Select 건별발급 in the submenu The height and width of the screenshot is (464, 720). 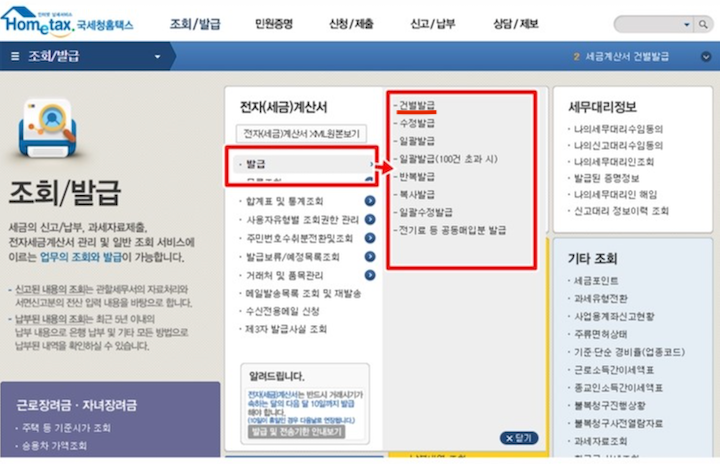coord(416,105)
